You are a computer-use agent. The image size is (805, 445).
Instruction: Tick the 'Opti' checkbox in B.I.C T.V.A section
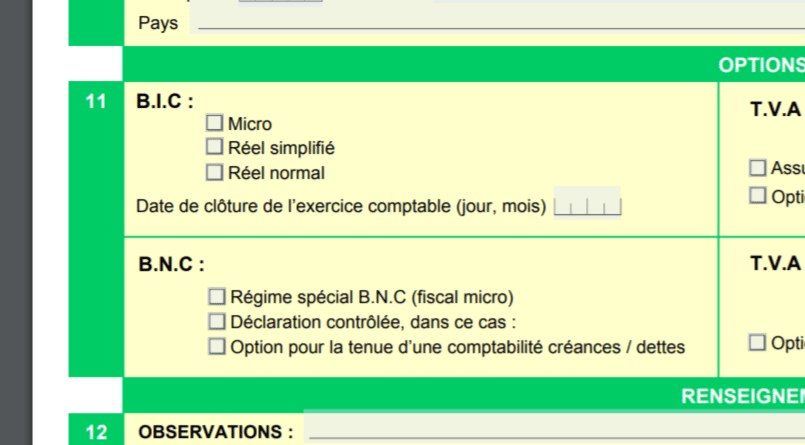[x=758, y=195]
